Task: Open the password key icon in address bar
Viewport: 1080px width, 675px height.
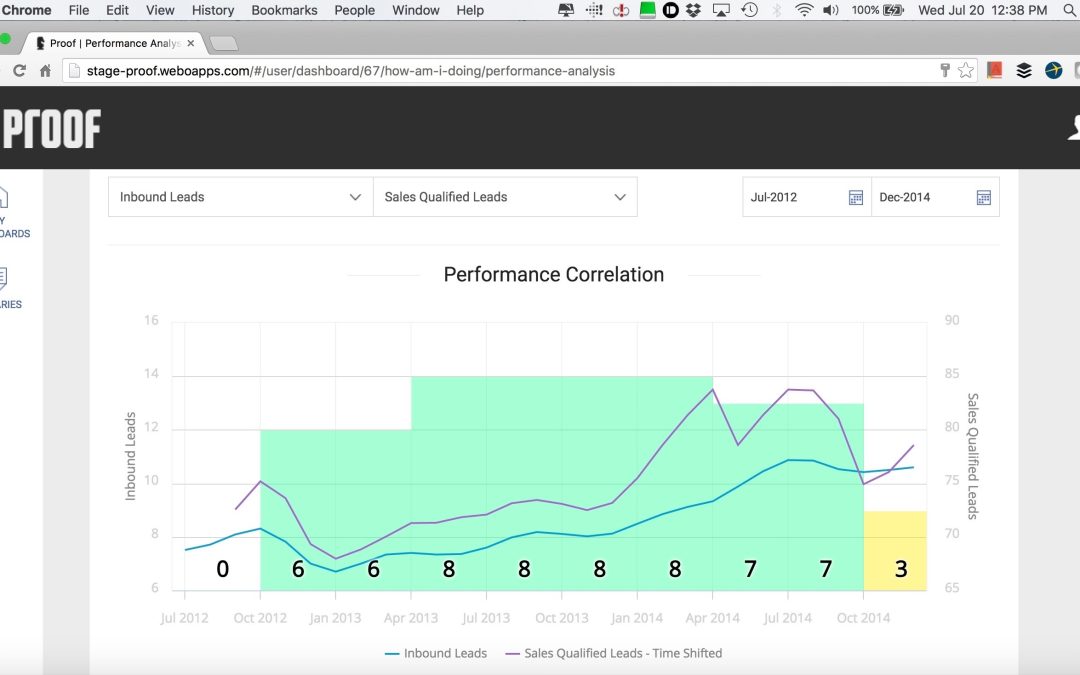Action: click(945, 70)
